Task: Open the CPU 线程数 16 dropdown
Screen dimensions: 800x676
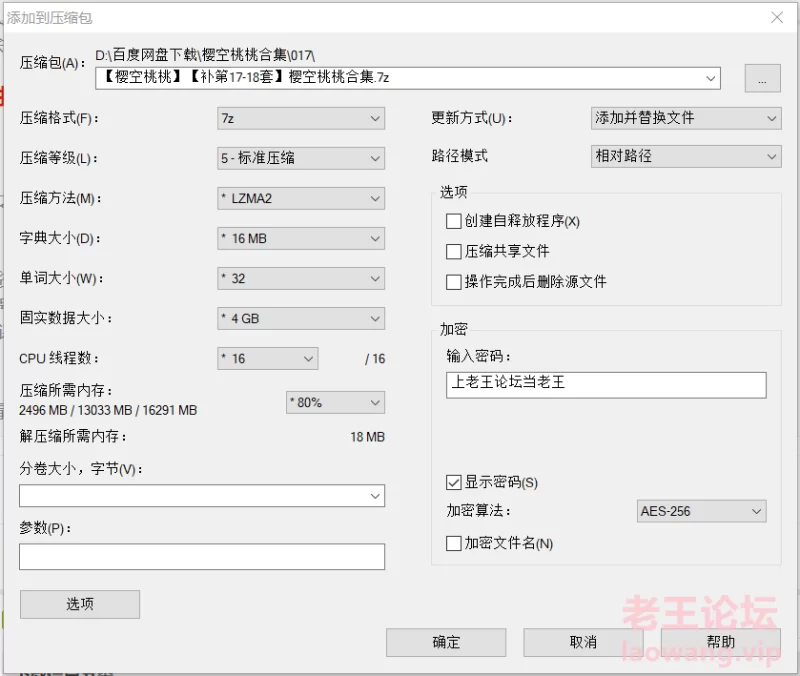Action: coord(267,359)
